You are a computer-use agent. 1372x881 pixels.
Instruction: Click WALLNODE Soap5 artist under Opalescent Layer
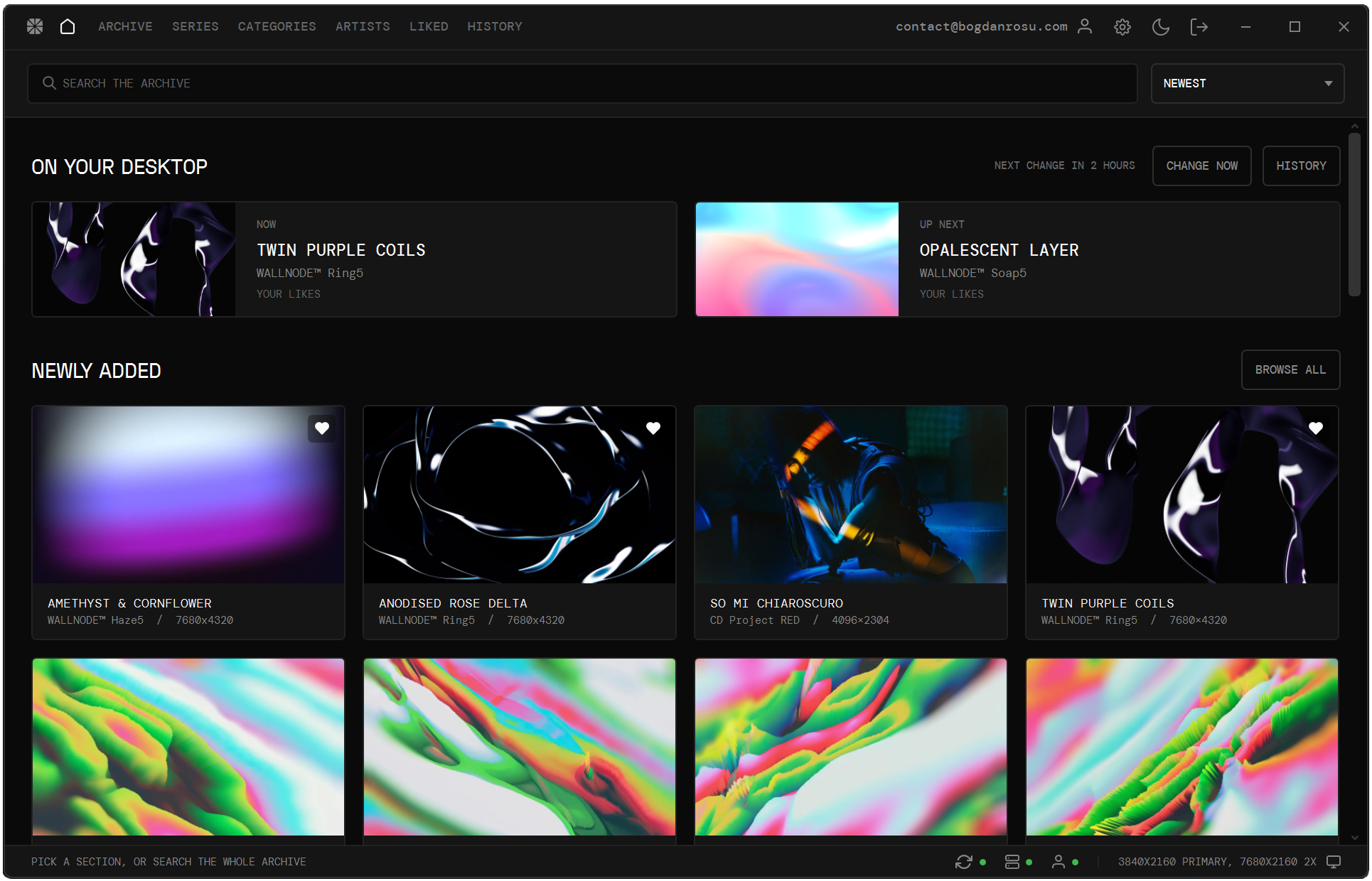click(x=973, y=273)
